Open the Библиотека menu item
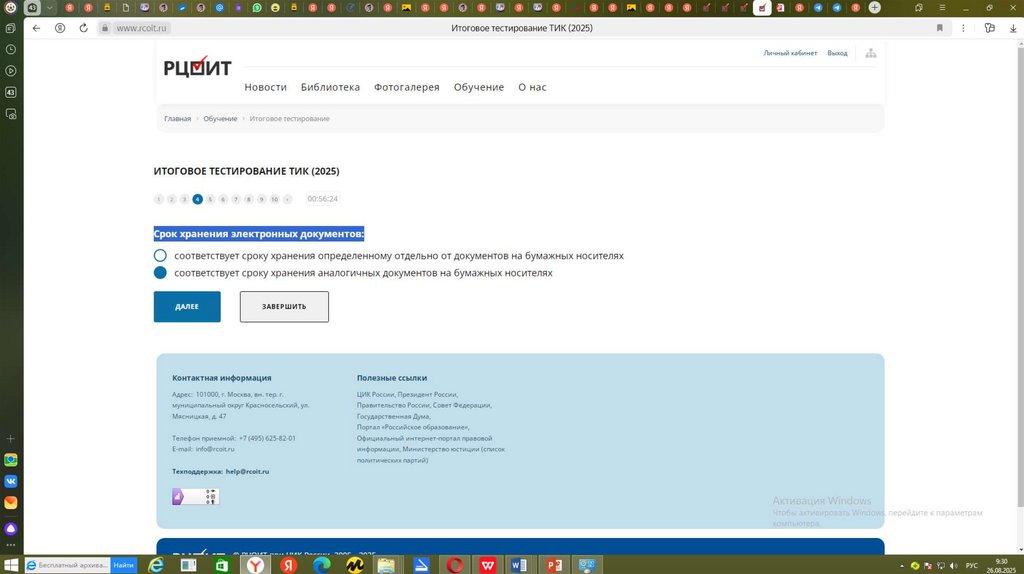This screenshot has width=1024, height=574. (x=330, y=87)
